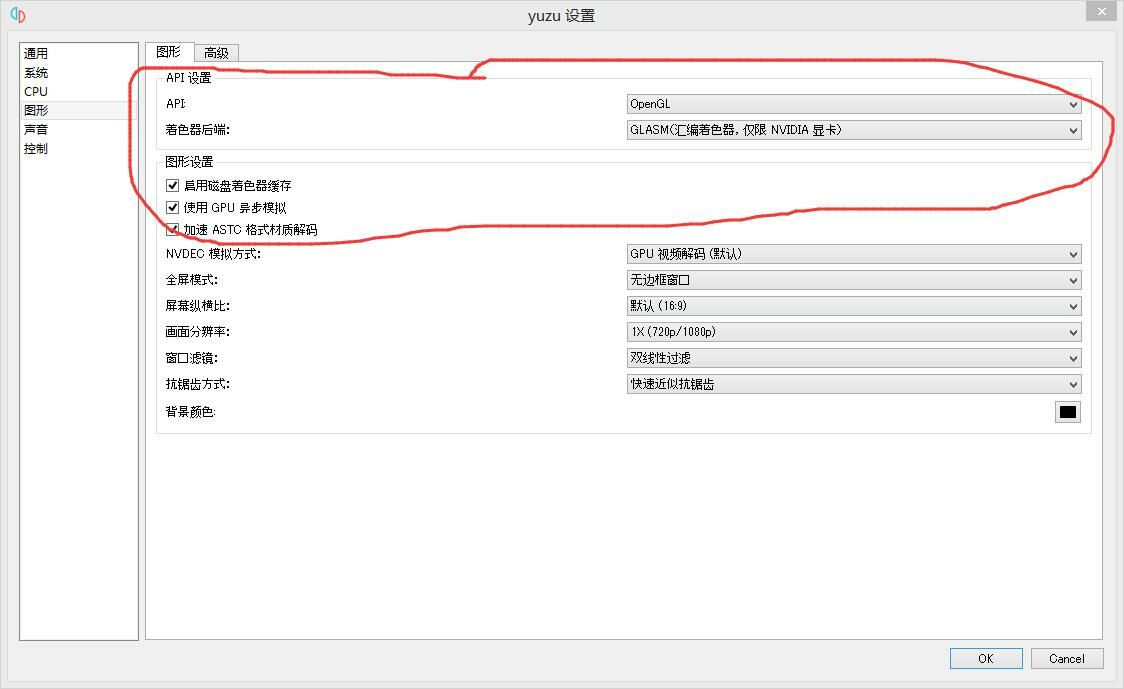Expand the 着色器后端 GLASM dropdown
The height and width of the screenshot is (689, 1124).
[853, 130]
